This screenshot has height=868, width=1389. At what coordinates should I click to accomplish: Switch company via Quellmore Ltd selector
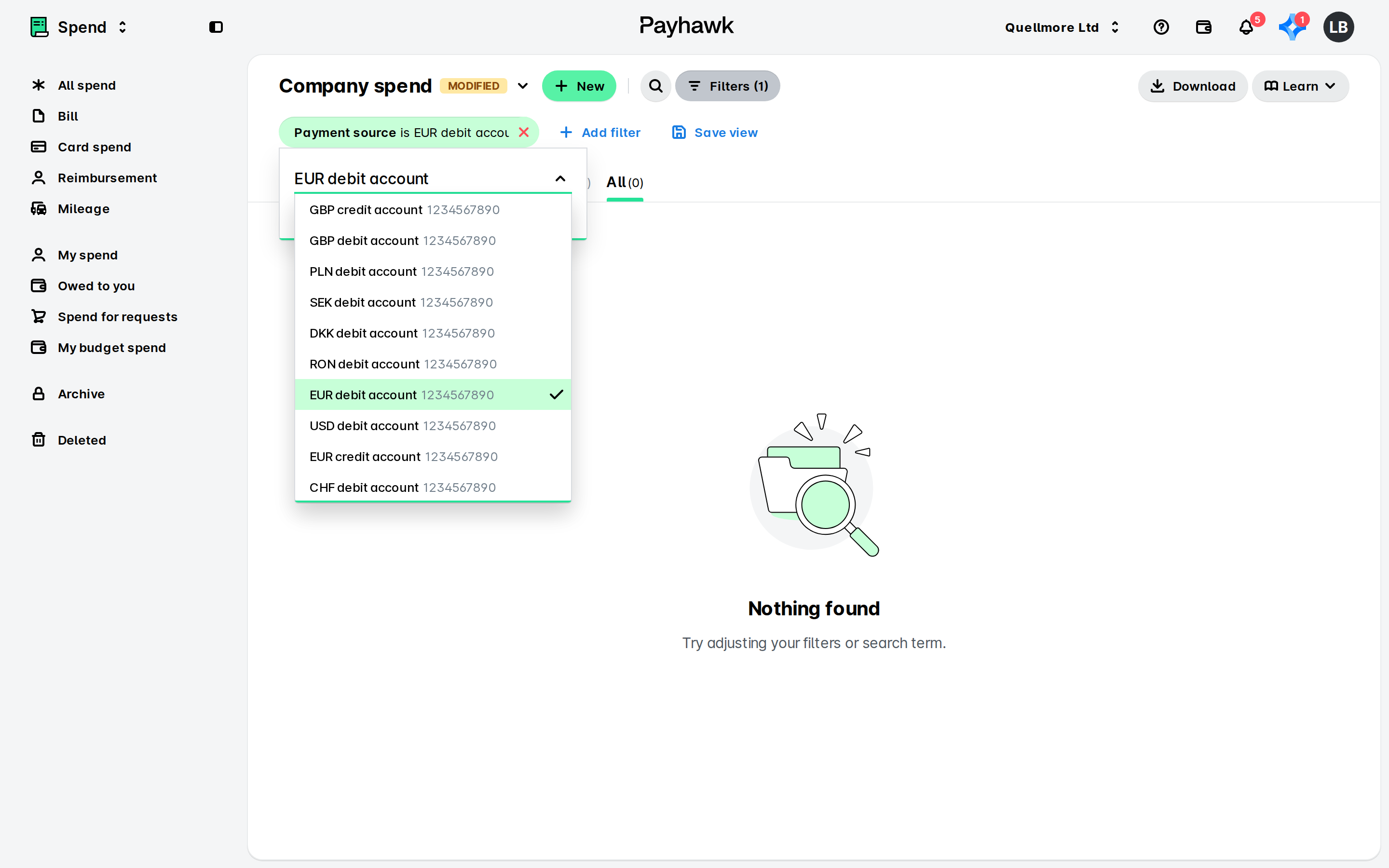[x=1062, y=27]
